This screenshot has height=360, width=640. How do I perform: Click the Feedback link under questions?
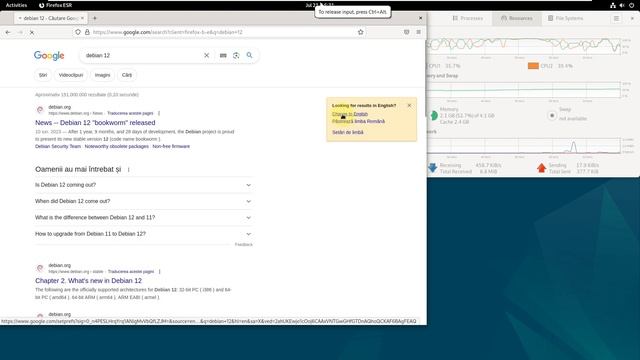click(x=244, y=244)
